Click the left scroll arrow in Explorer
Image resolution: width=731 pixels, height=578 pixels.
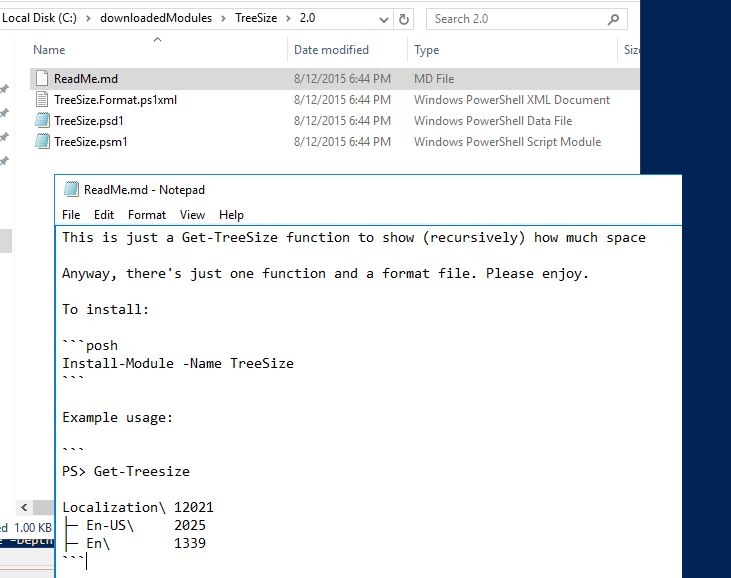click(x=24, y=507)
